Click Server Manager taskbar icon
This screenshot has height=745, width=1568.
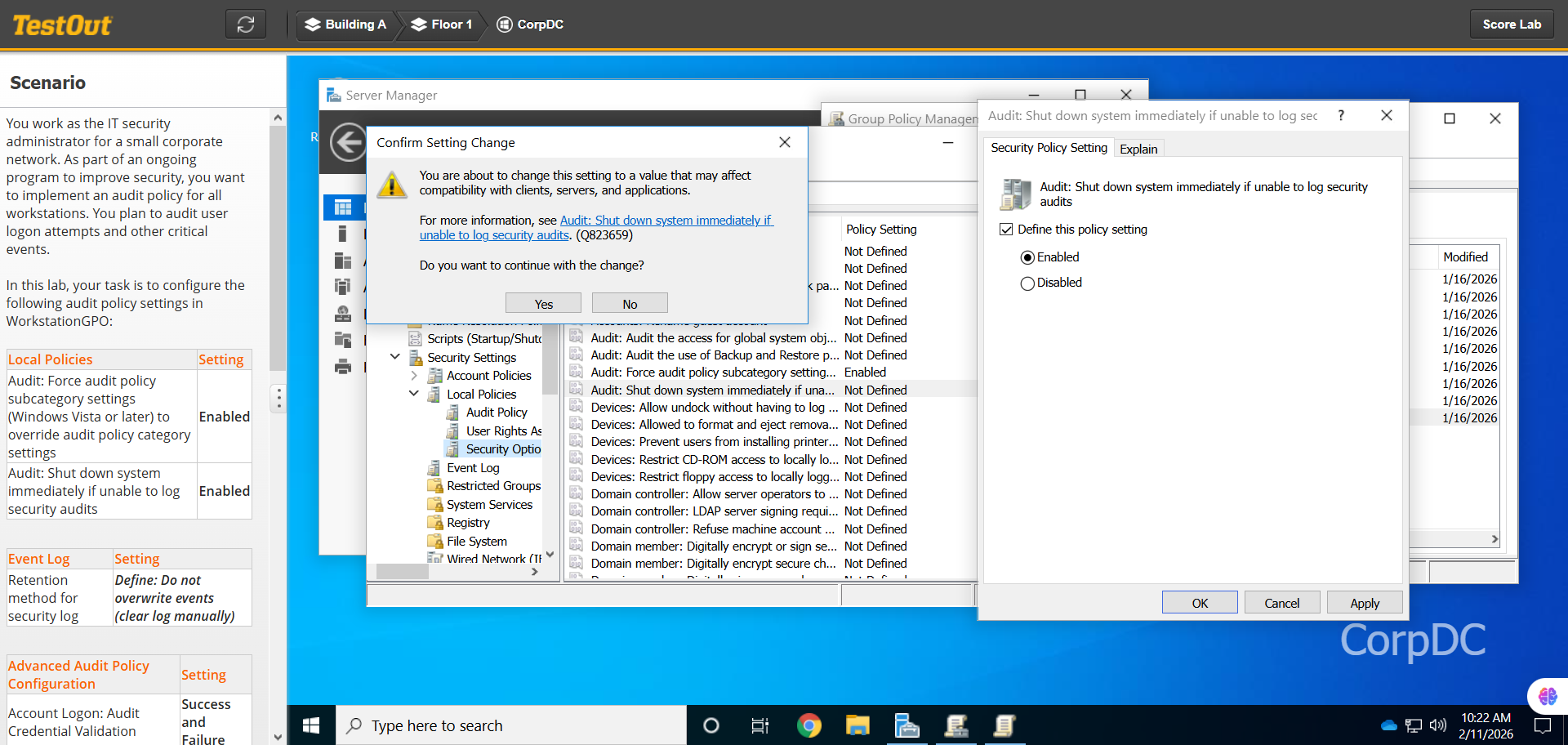coord(906,725)
